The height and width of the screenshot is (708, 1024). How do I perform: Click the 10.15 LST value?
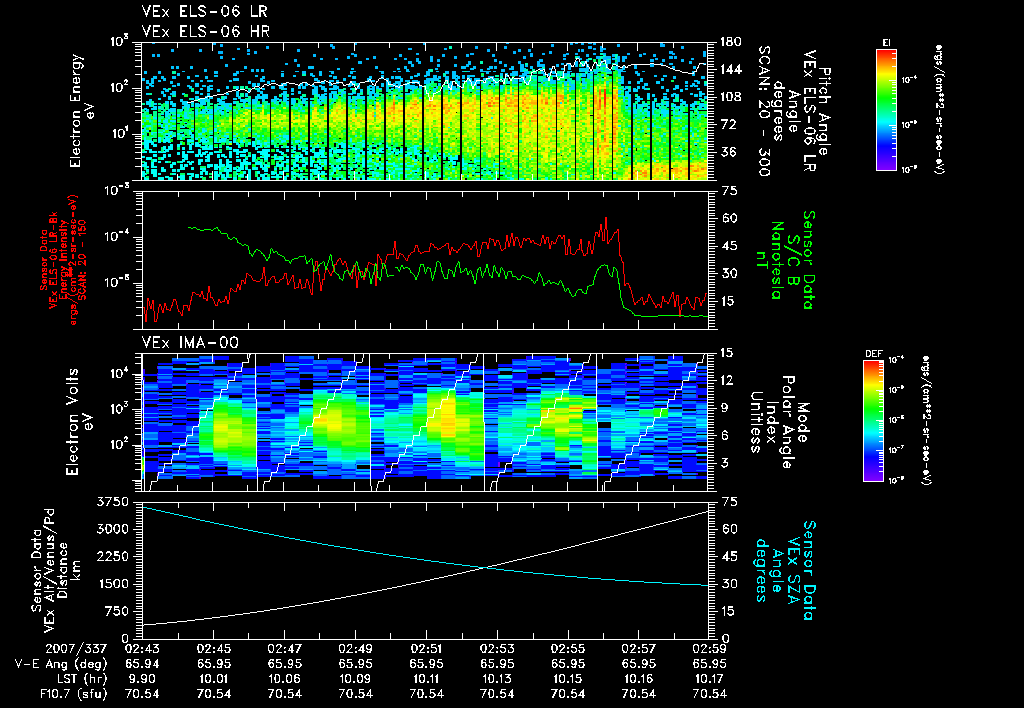[568, 679]
